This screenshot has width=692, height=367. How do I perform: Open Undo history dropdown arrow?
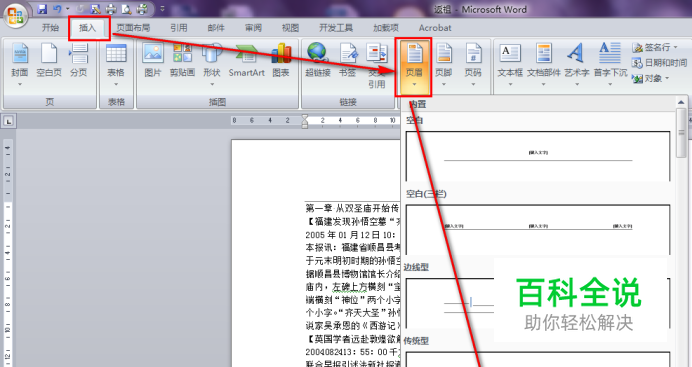[68, 8]
